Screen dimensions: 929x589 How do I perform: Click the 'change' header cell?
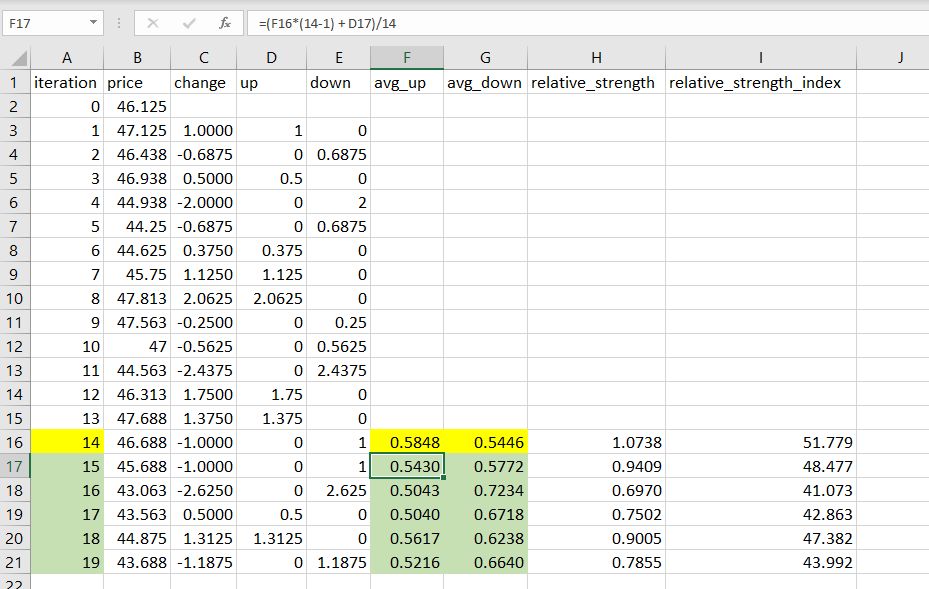click(203, 82)
